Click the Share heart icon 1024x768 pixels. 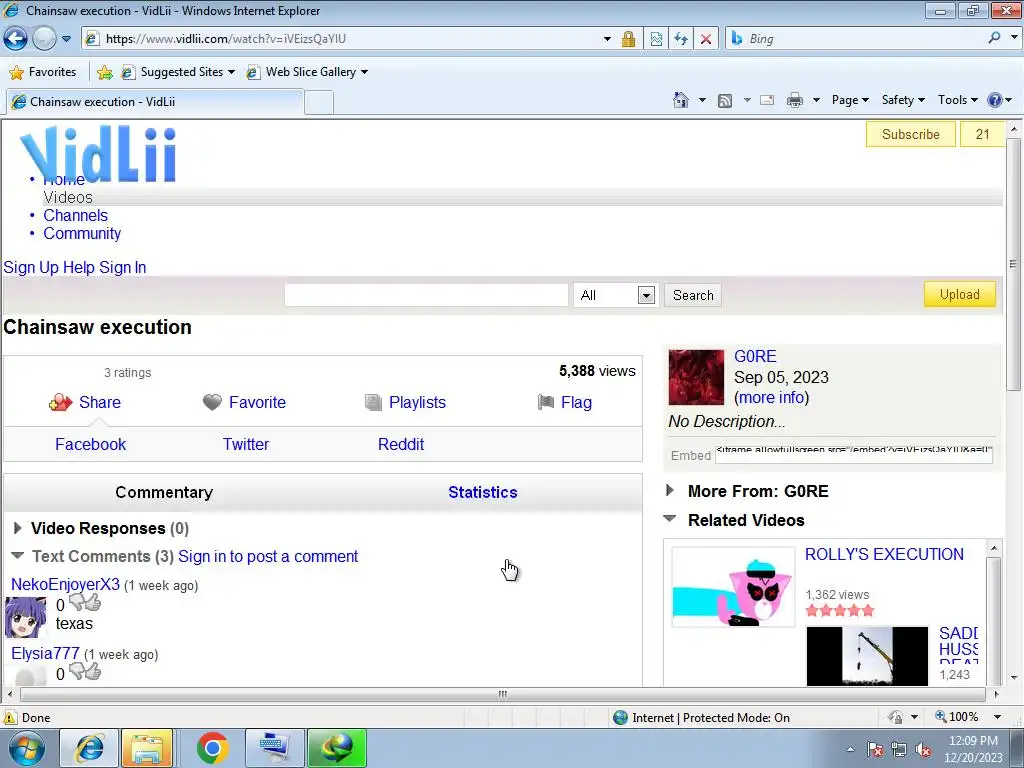coord(61,402)
